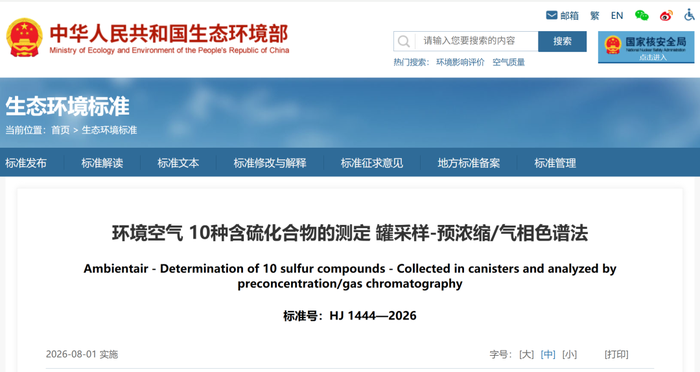Switch to Traditional Chinese via 繁
Screen dimensions: 700x372
pyautogui.click(x=594, y=16)
